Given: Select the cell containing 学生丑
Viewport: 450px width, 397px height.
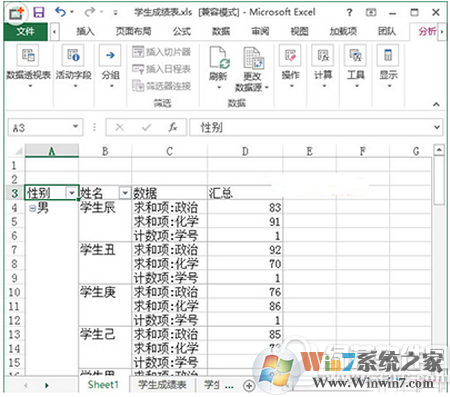Looking at the screenshot, I should pos(105,250).
